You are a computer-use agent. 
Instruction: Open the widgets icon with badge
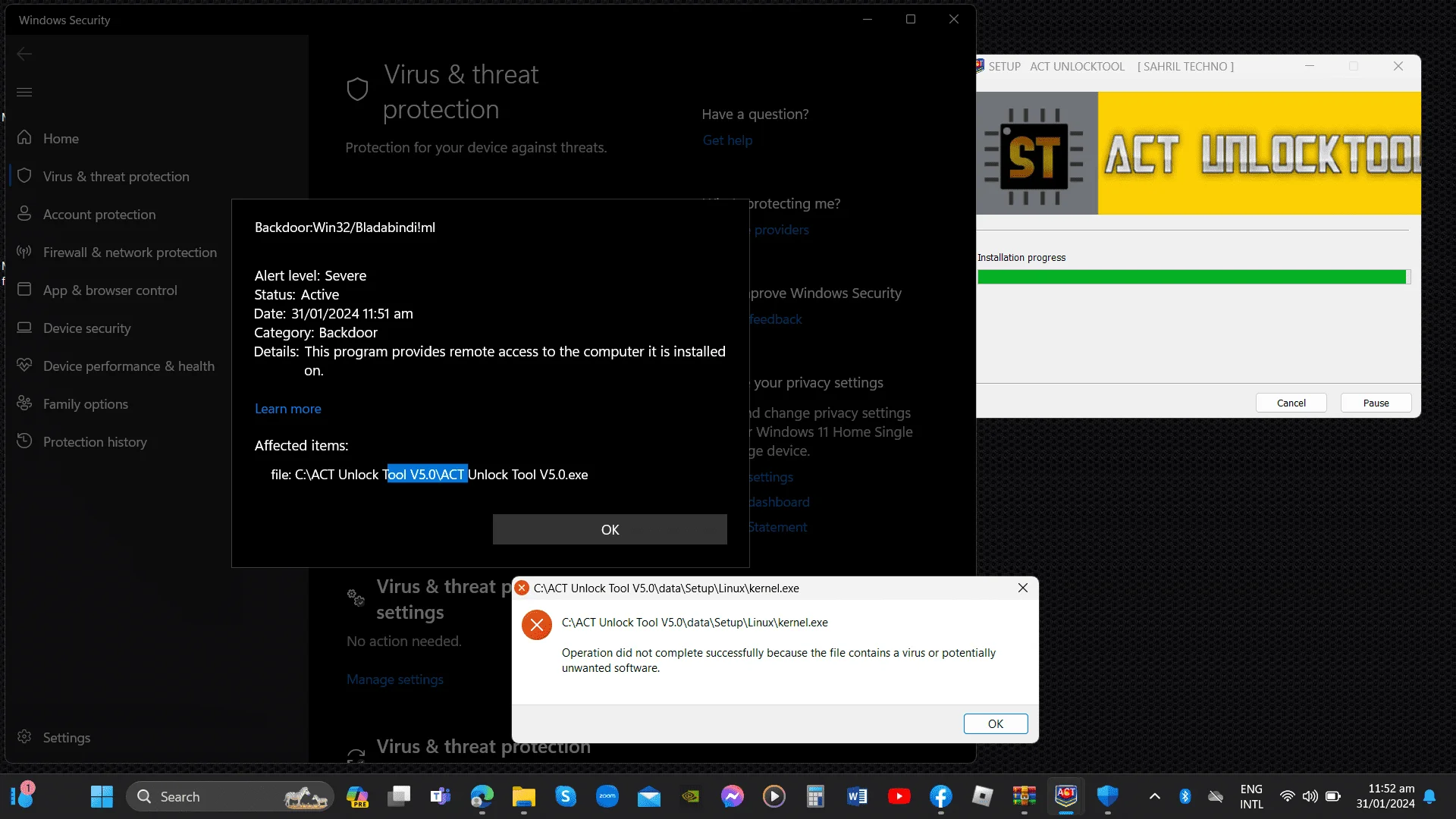[x=24, y=795]
